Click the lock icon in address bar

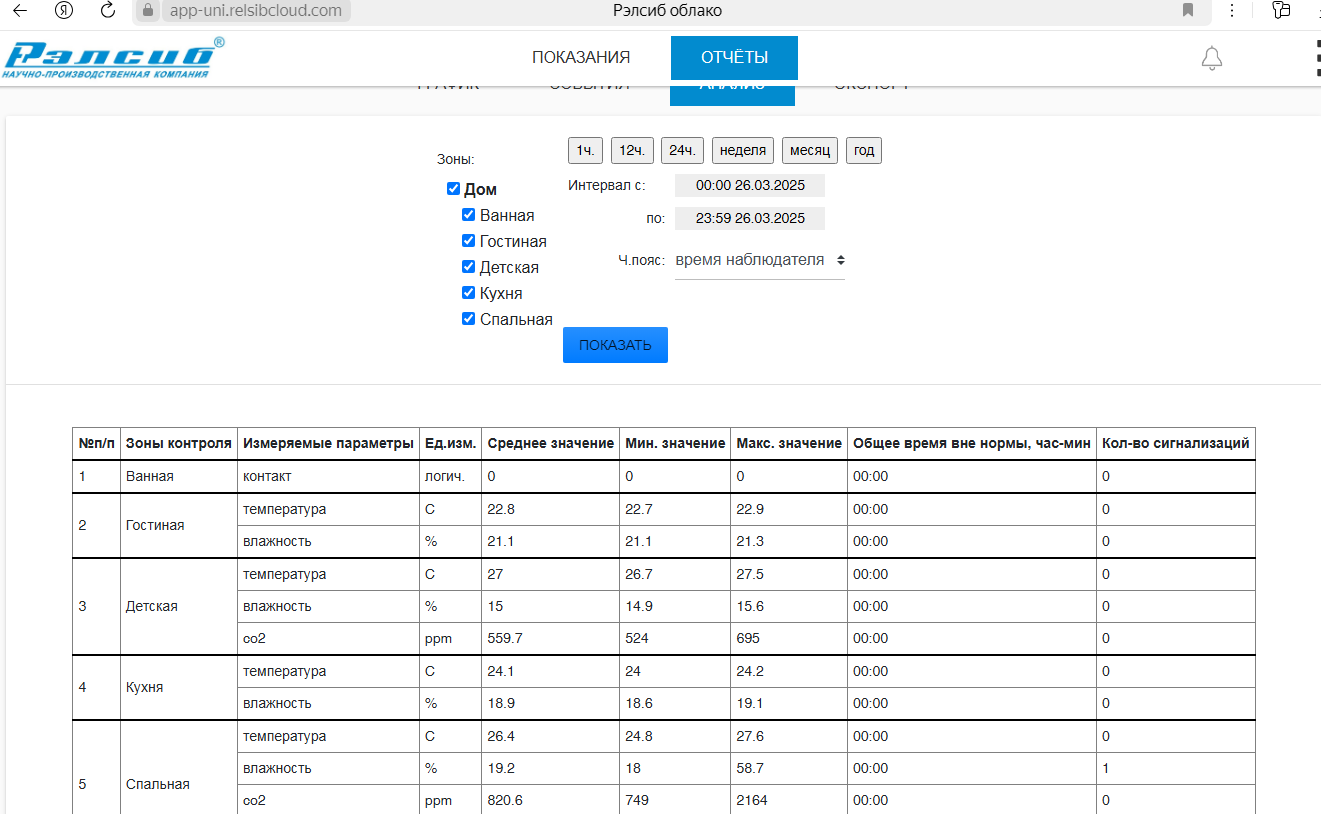(147, 11)
